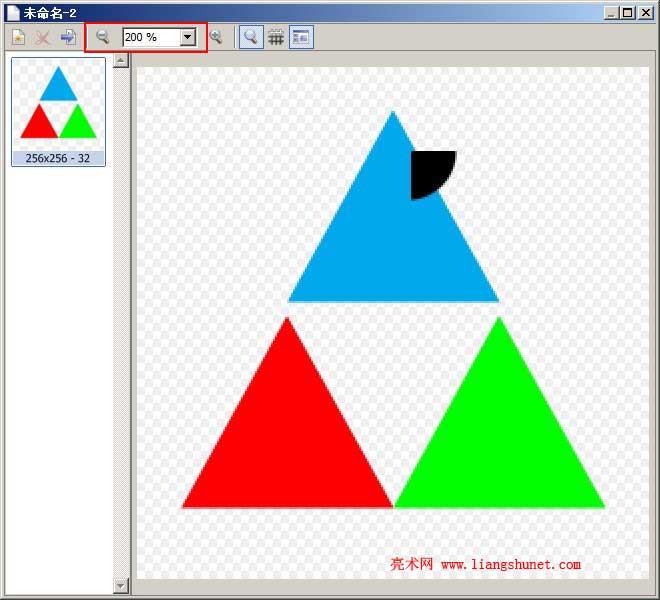This screenshot has height=600, width=660.
Task: Click the green triangle on the canvas
Action: click(499, 440)
